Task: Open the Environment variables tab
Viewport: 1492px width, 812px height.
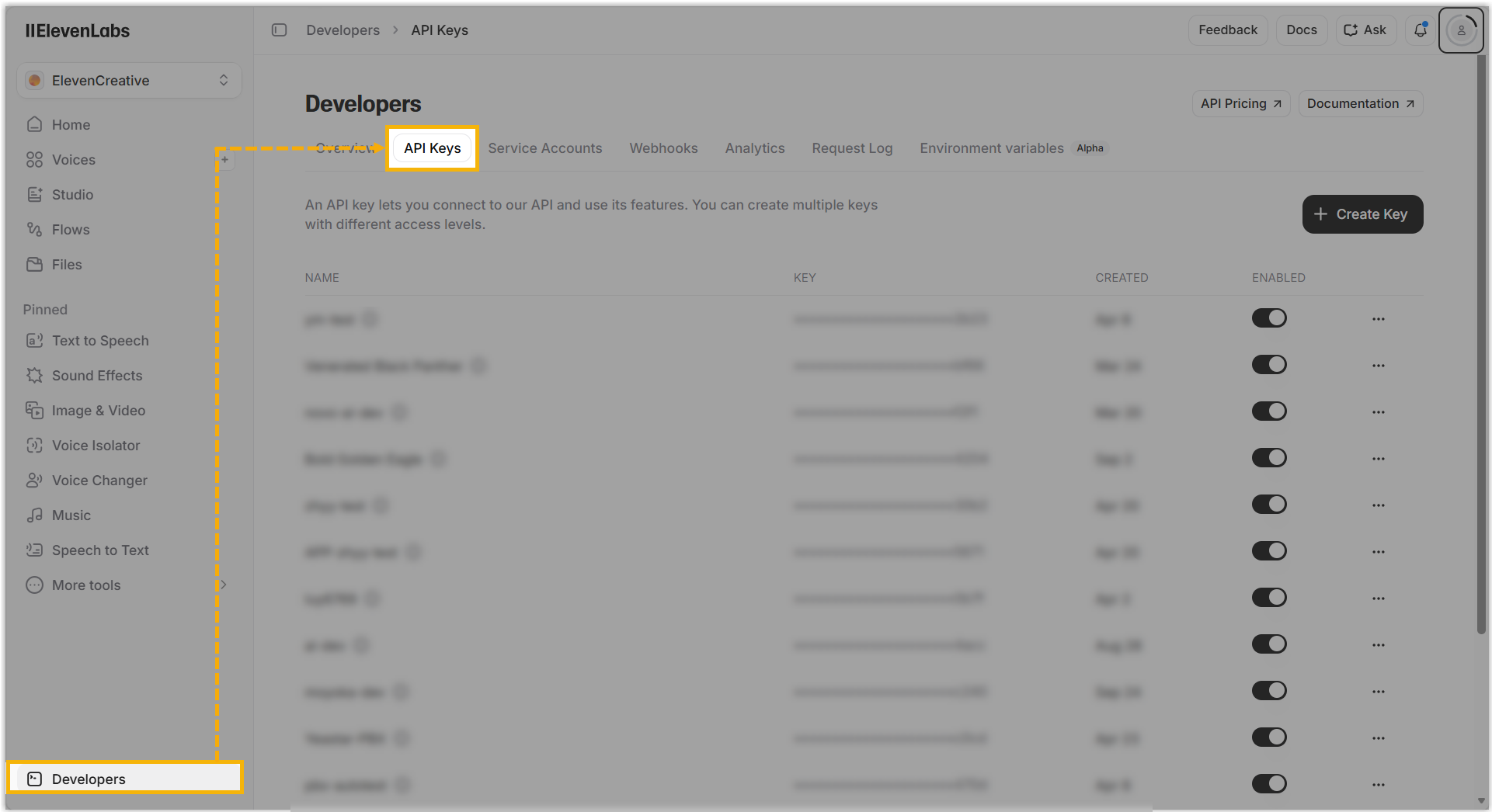Action: (1013, 148)
